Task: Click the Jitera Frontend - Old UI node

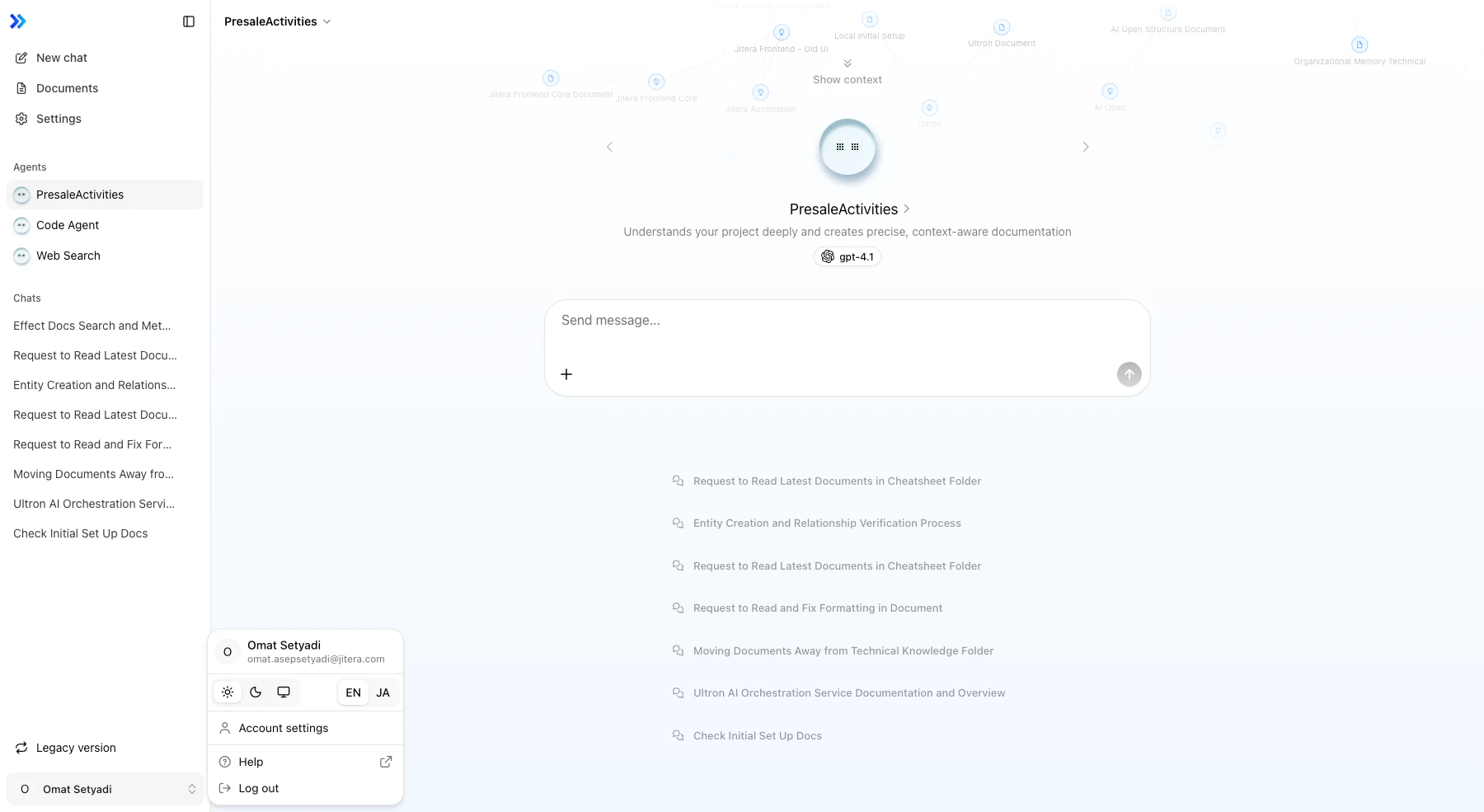Action: (x=782, y=33)
